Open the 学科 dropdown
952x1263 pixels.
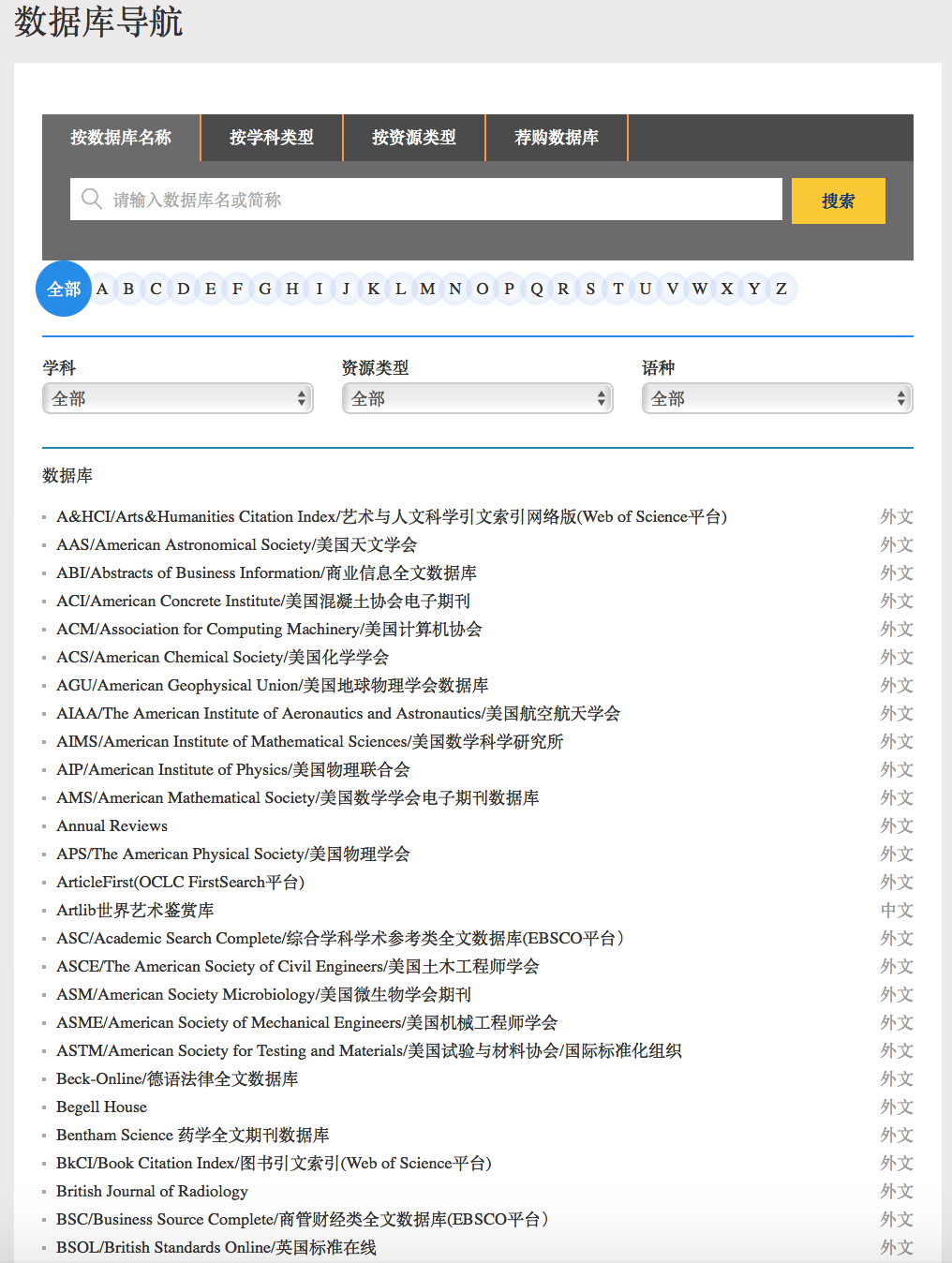(x=178, y=398)
